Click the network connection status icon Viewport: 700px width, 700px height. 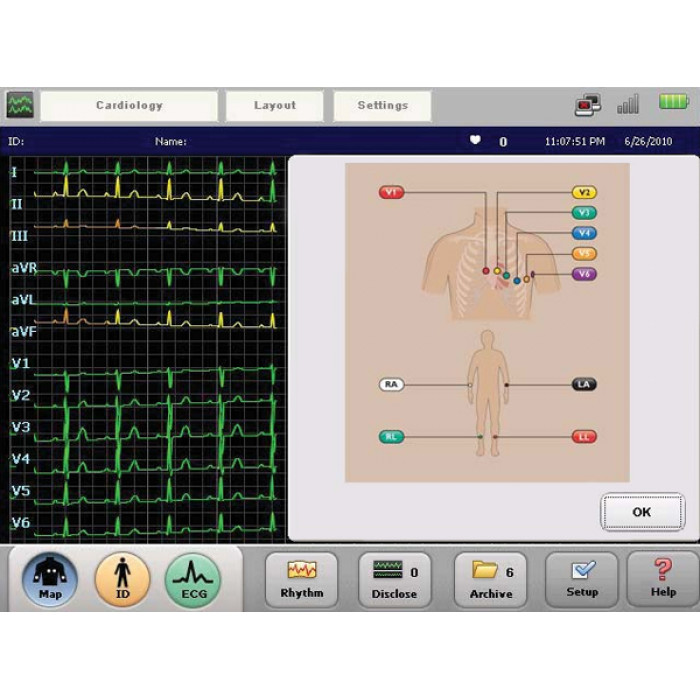[587, 105]
